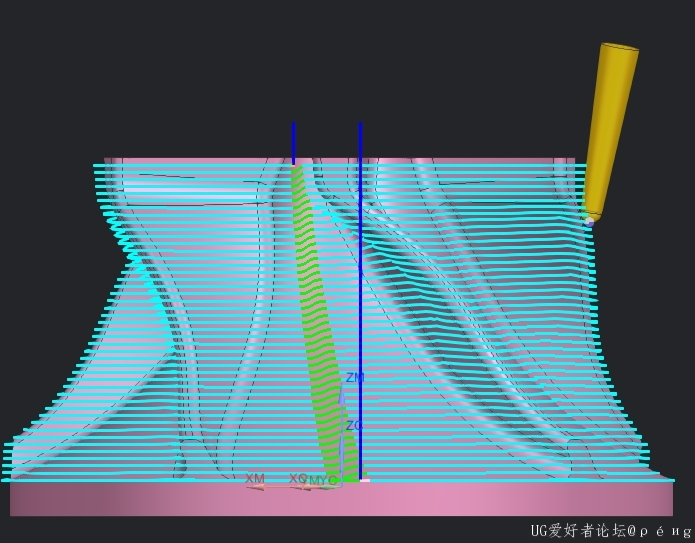Select the pink base plate of the part
Screen dimensions: 695x543
click(341, 499)
